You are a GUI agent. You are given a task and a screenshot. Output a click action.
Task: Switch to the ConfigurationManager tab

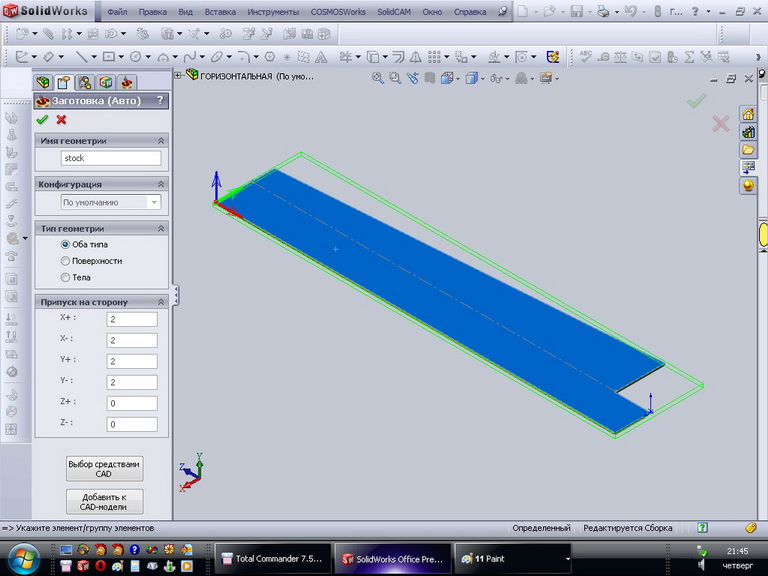85,82
